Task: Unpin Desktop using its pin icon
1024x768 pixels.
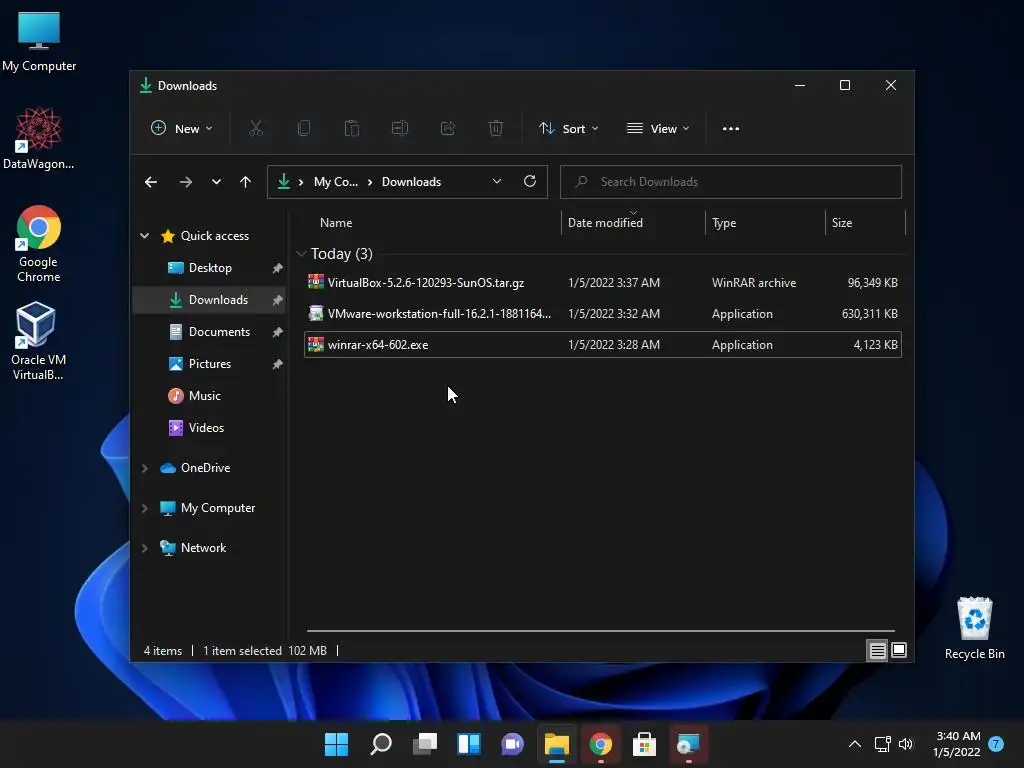Action: (278, 268)
